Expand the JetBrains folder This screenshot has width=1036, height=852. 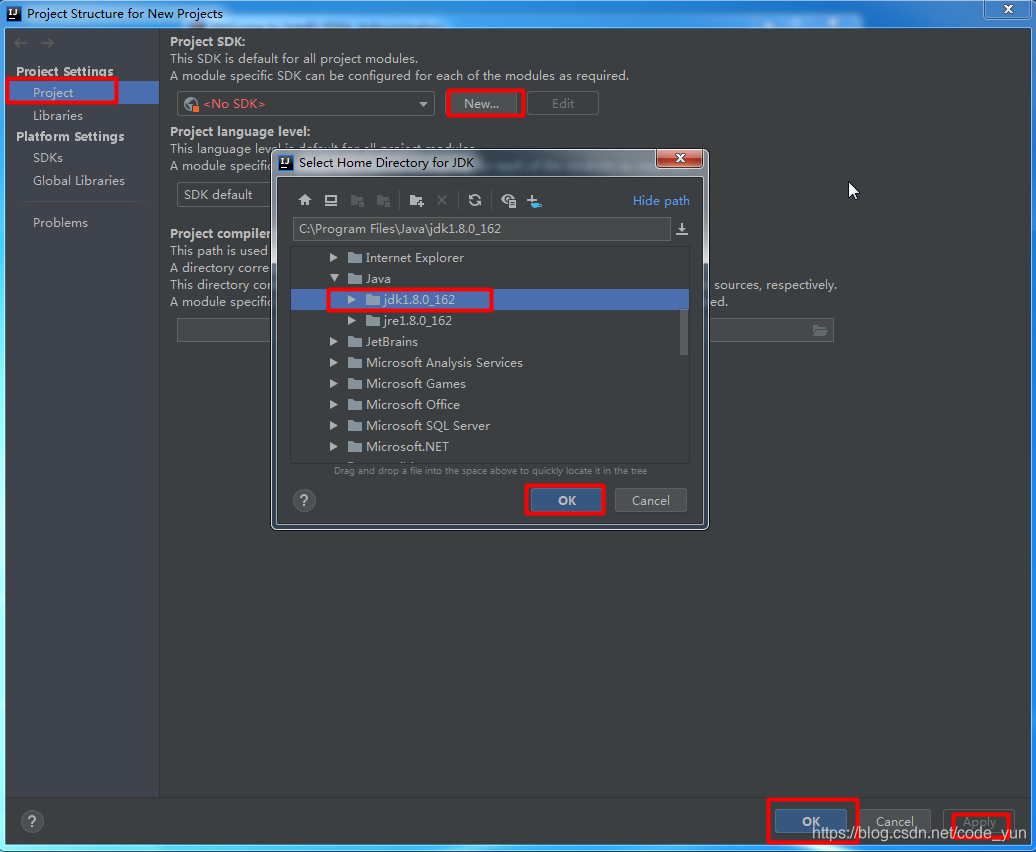(334, 341)
